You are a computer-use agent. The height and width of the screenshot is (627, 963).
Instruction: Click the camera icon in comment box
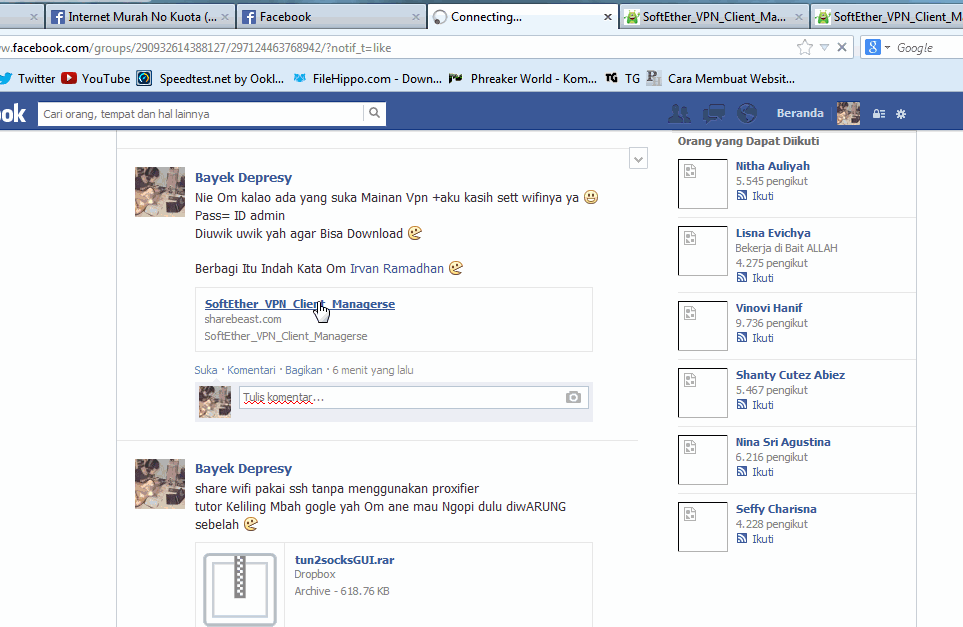tap(573, 397)
